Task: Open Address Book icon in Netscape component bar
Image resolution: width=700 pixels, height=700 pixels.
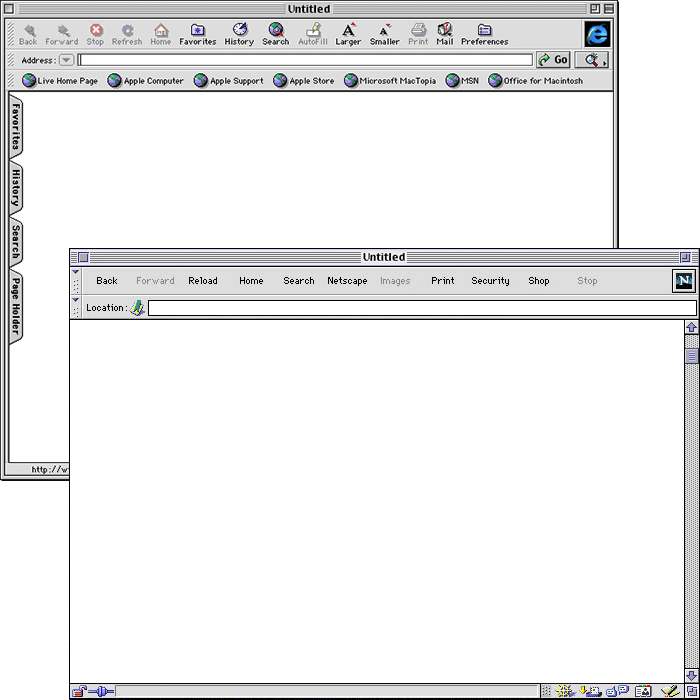Action: [643, 692]
